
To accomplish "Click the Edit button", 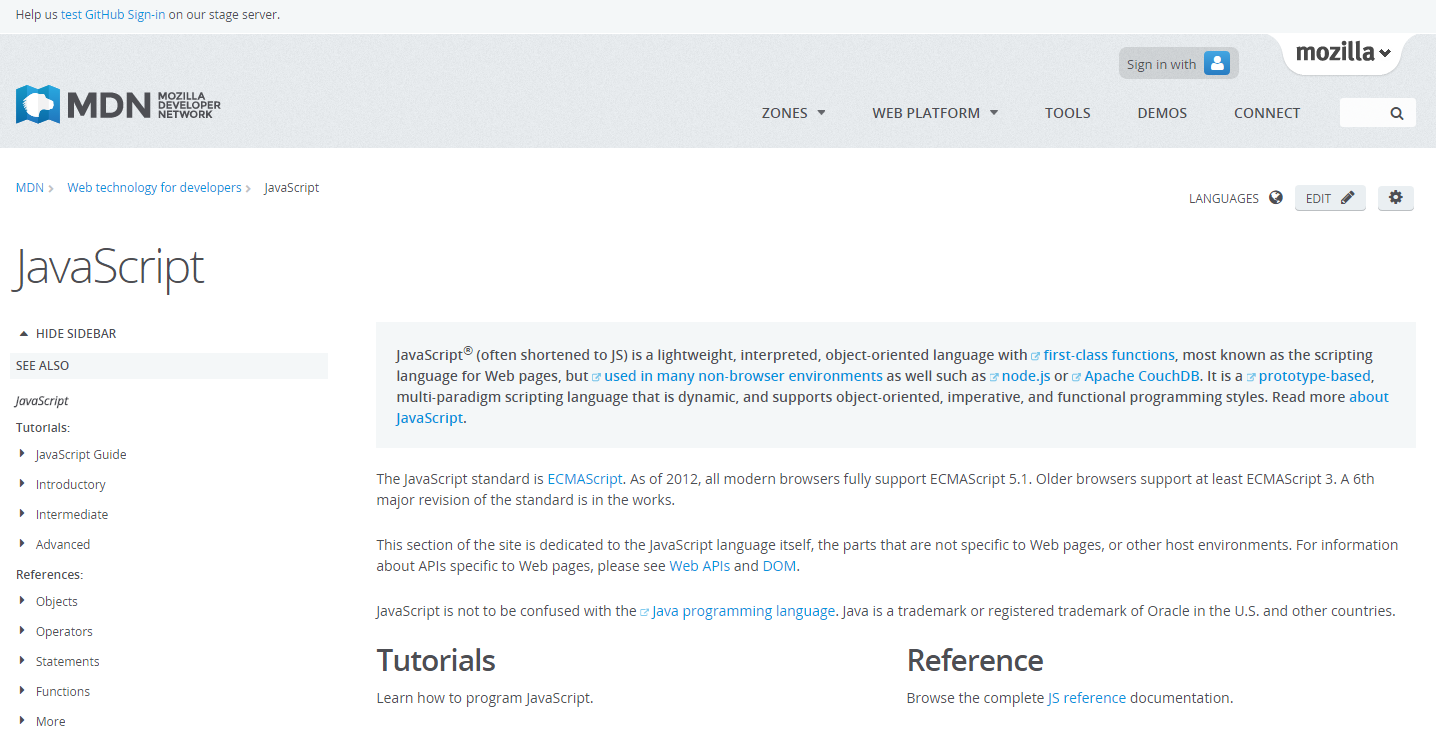I will coord(1330,198).
